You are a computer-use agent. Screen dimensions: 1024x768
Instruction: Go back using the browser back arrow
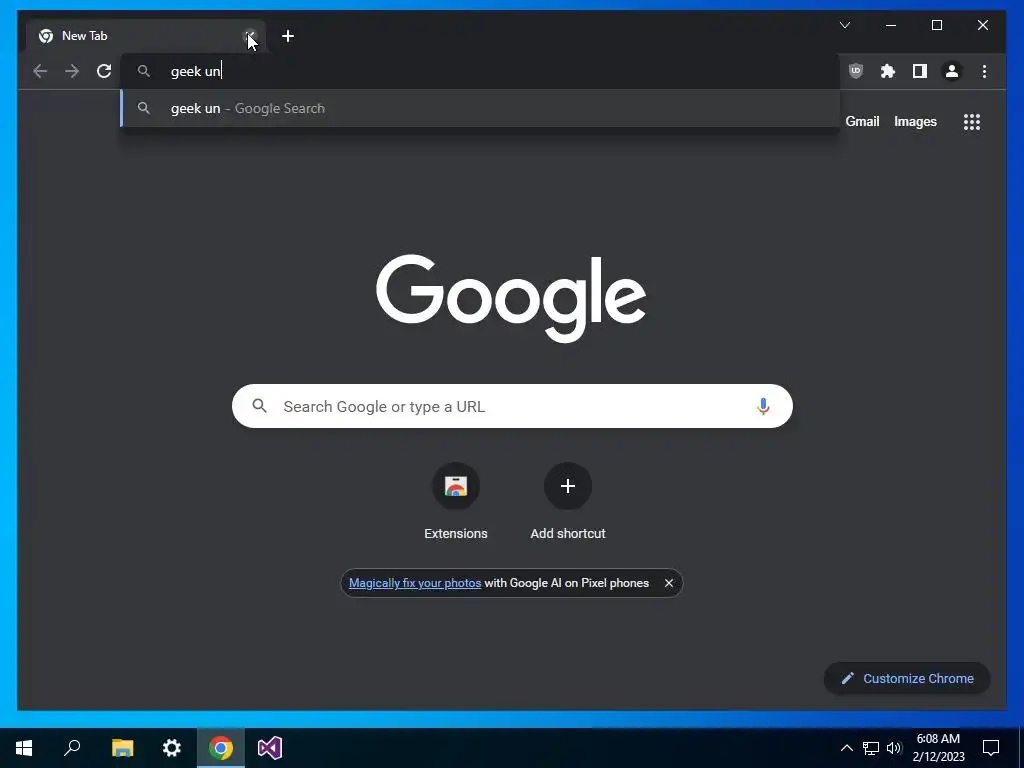coord(40,71)
